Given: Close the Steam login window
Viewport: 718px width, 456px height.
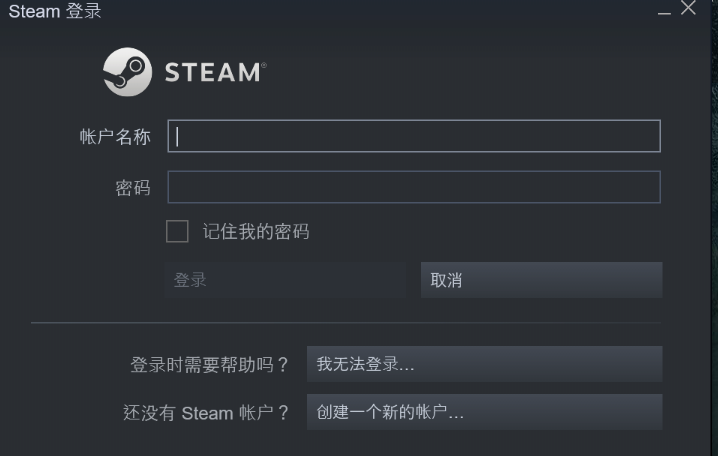Looking at the screenshot, I should click(688, 8).
